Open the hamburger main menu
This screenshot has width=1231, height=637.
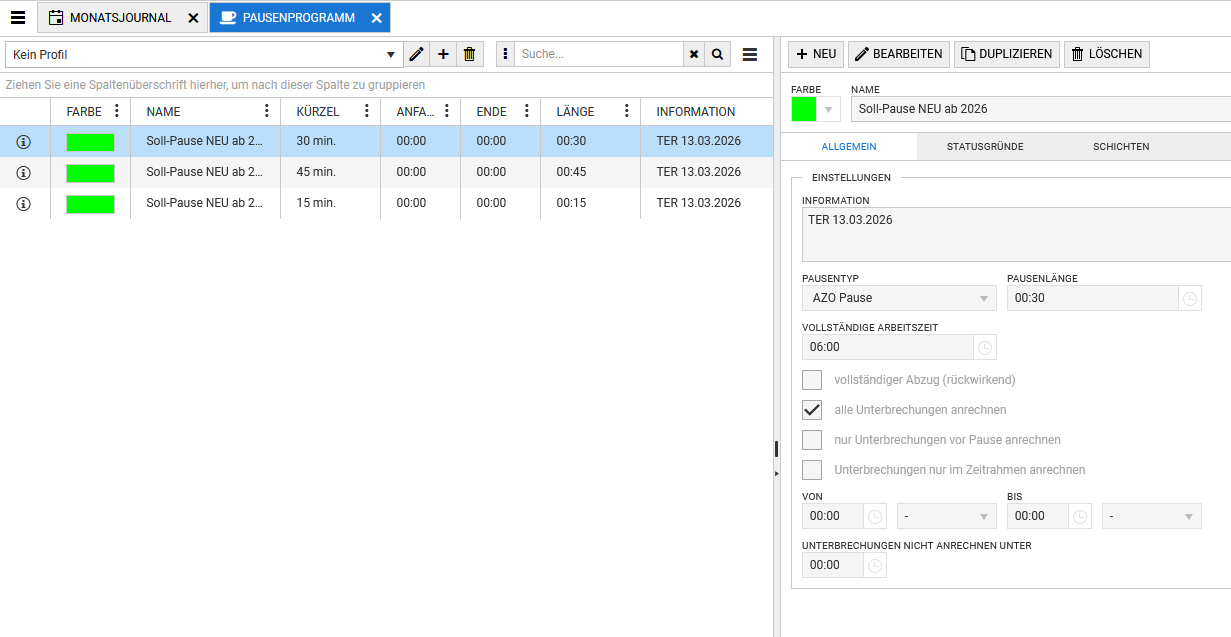[x=18, y=17]
